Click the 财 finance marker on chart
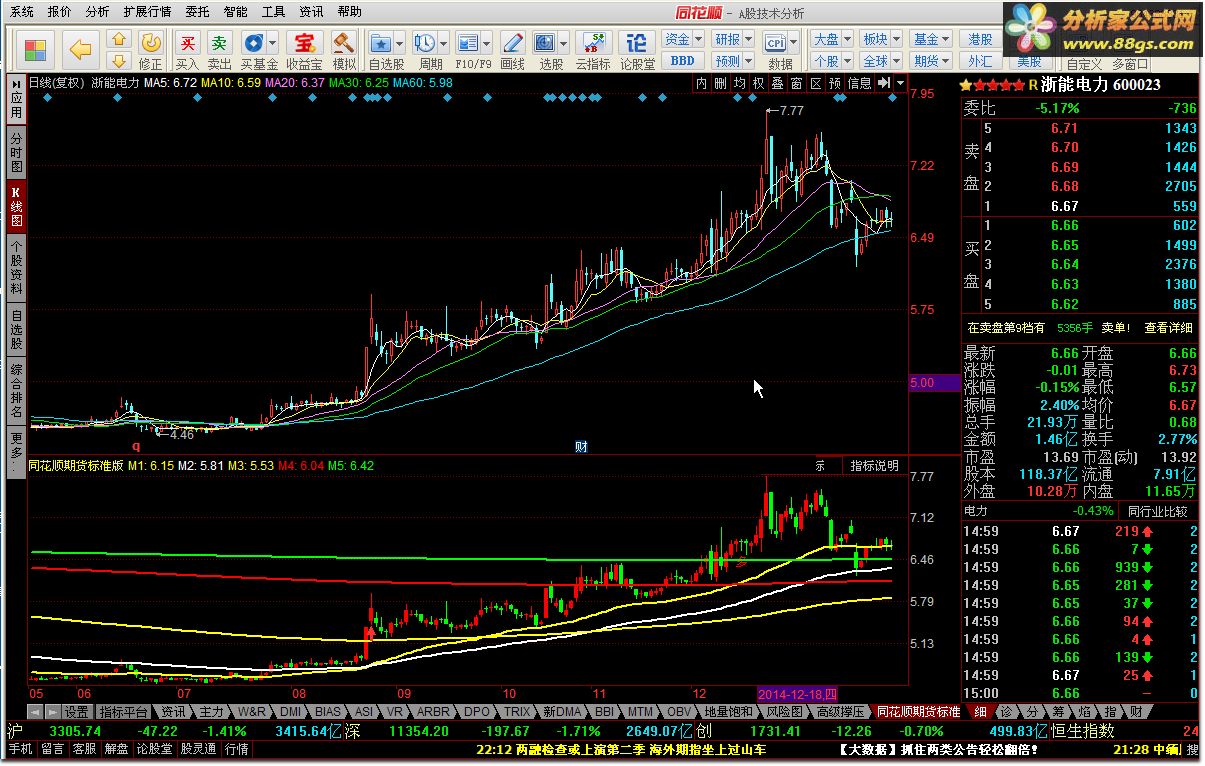1205x766 pixels. tap(581, 446)
